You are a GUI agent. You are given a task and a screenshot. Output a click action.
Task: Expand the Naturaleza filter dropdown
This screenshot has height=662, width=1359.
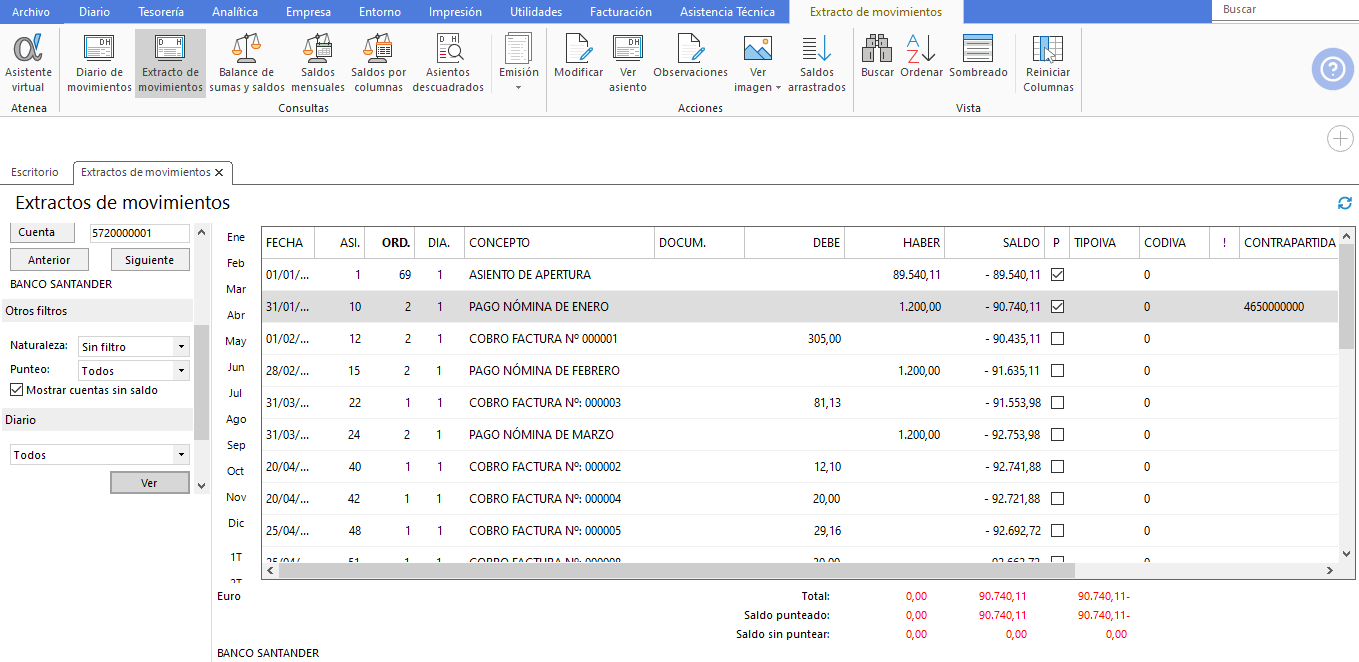click(181, 347)
